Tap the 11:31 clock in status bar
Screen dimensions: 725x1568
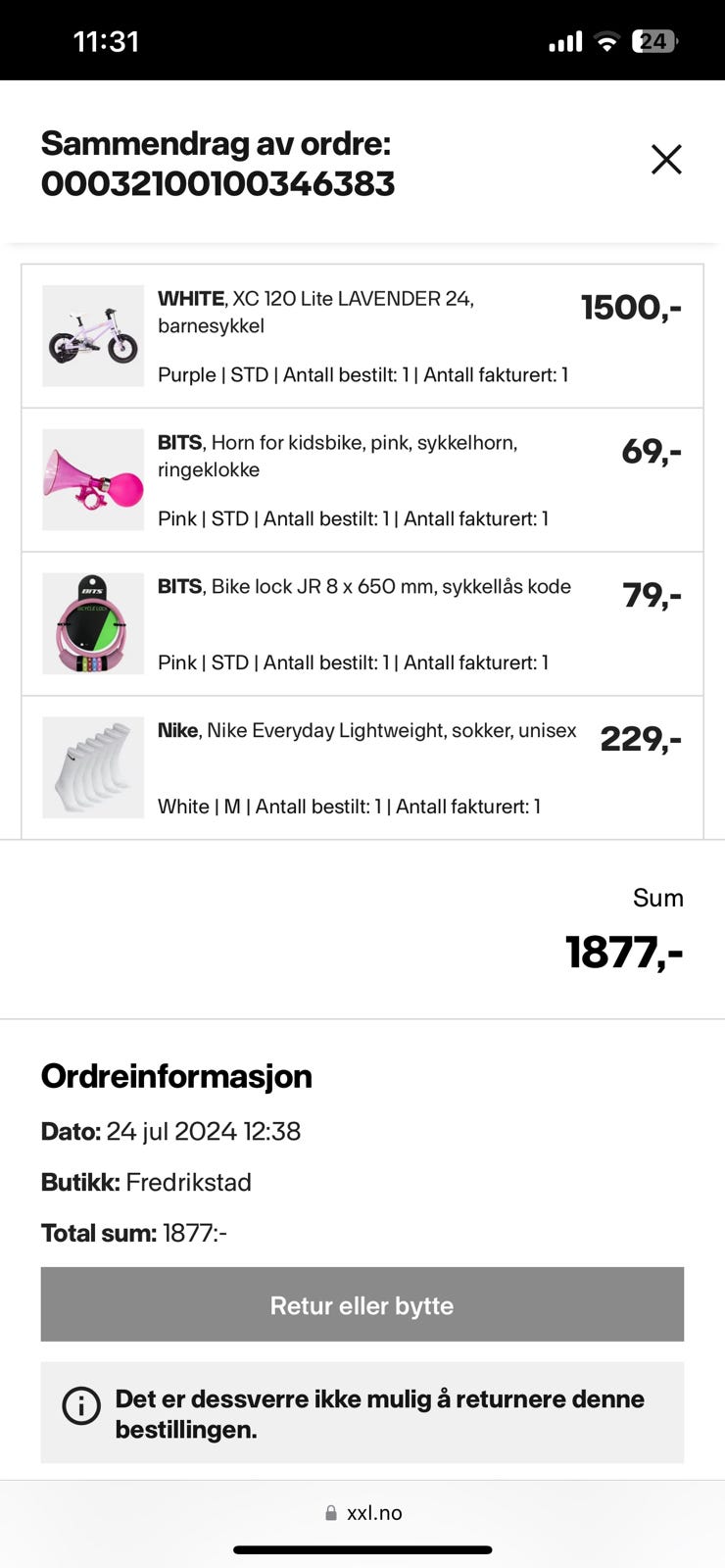106,41
